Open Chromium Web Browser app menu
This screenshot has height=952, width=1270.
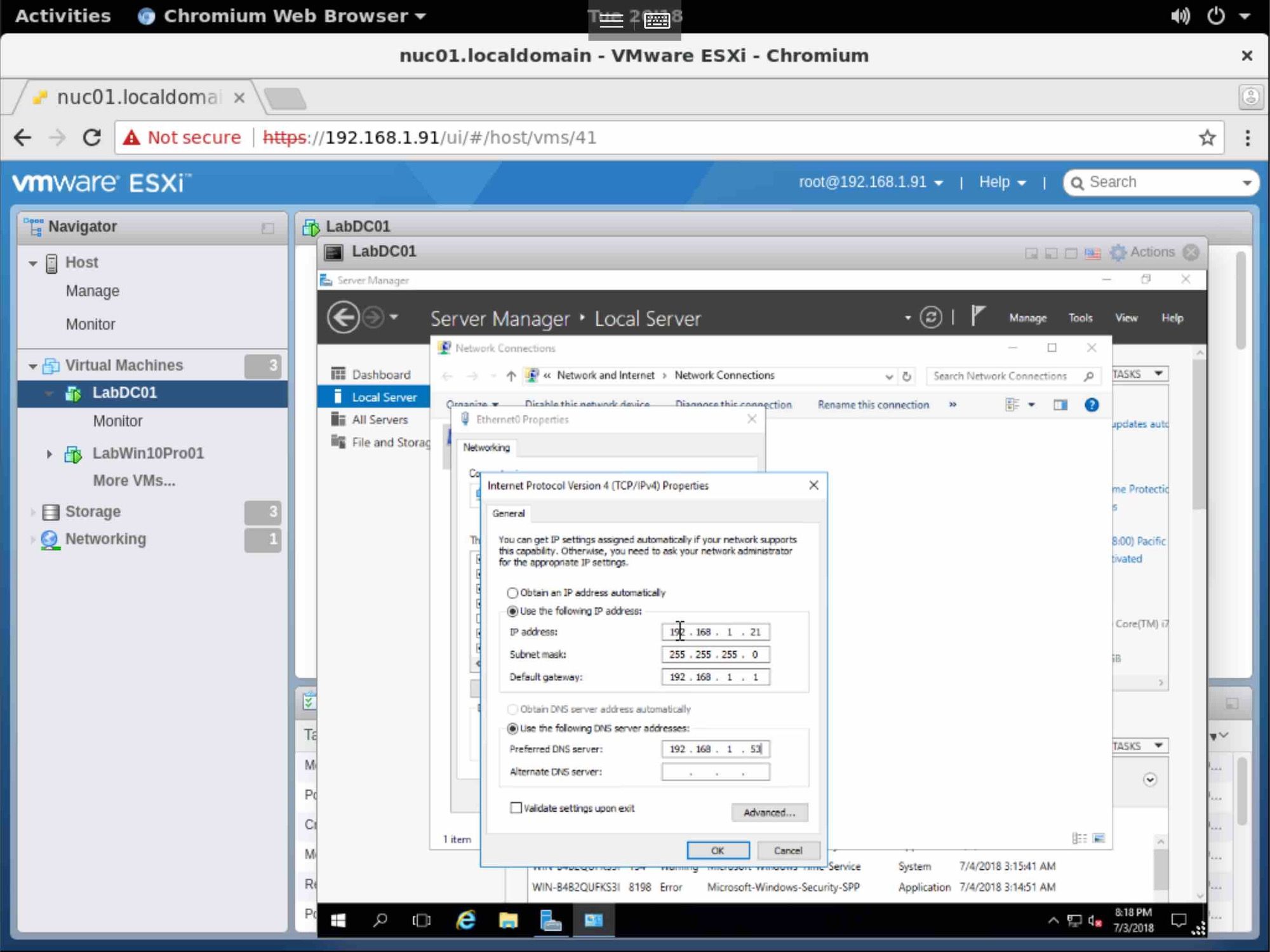point(283,16)
